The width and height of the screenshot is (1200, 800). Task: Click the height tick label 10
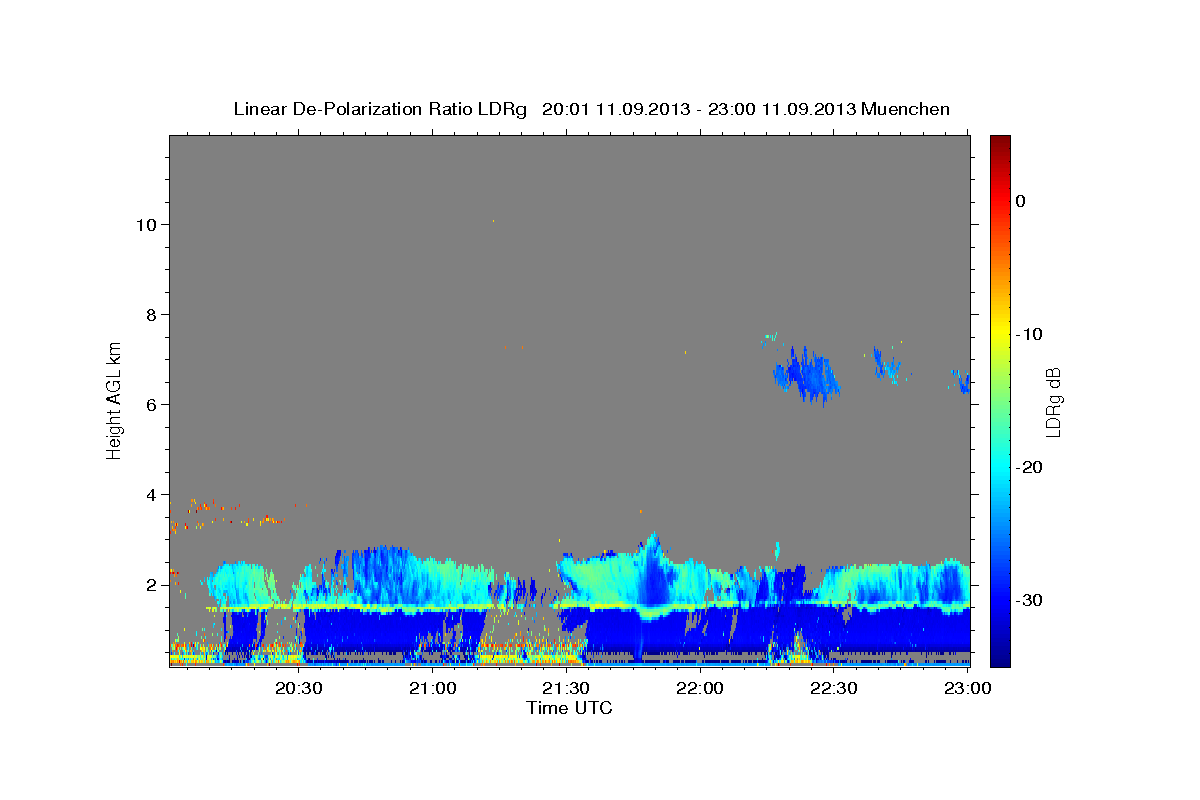click(x=145, y=224)
